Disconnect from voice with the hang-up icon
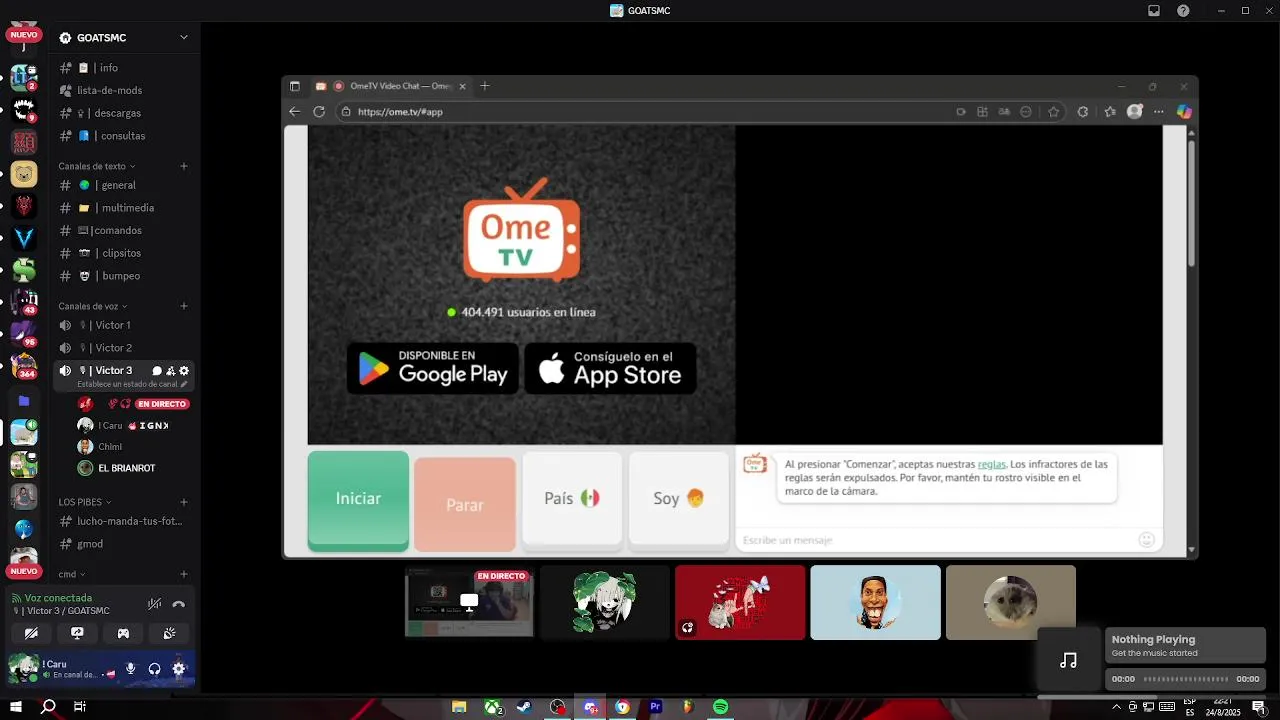 click(179, 604)
